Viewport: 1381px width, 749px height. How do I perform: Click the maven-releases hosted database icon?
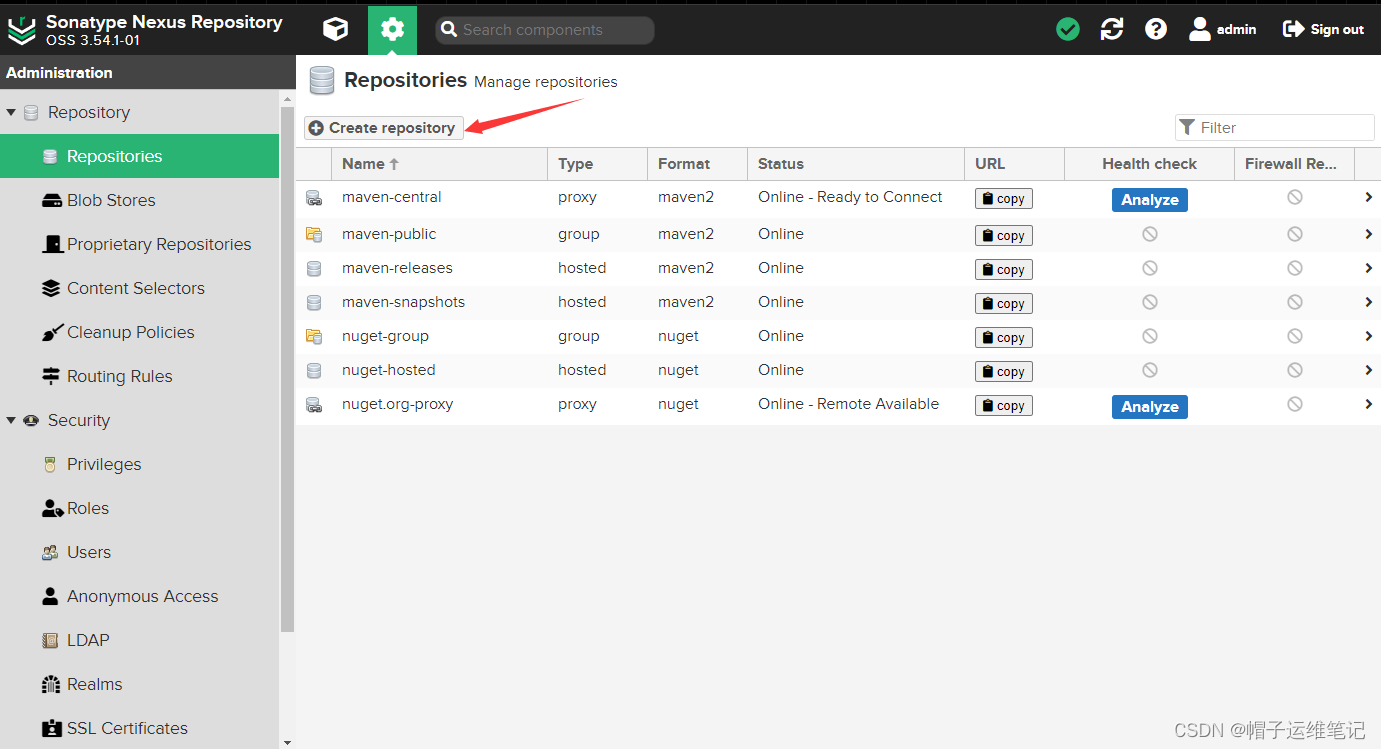click(x=314, y=268)
